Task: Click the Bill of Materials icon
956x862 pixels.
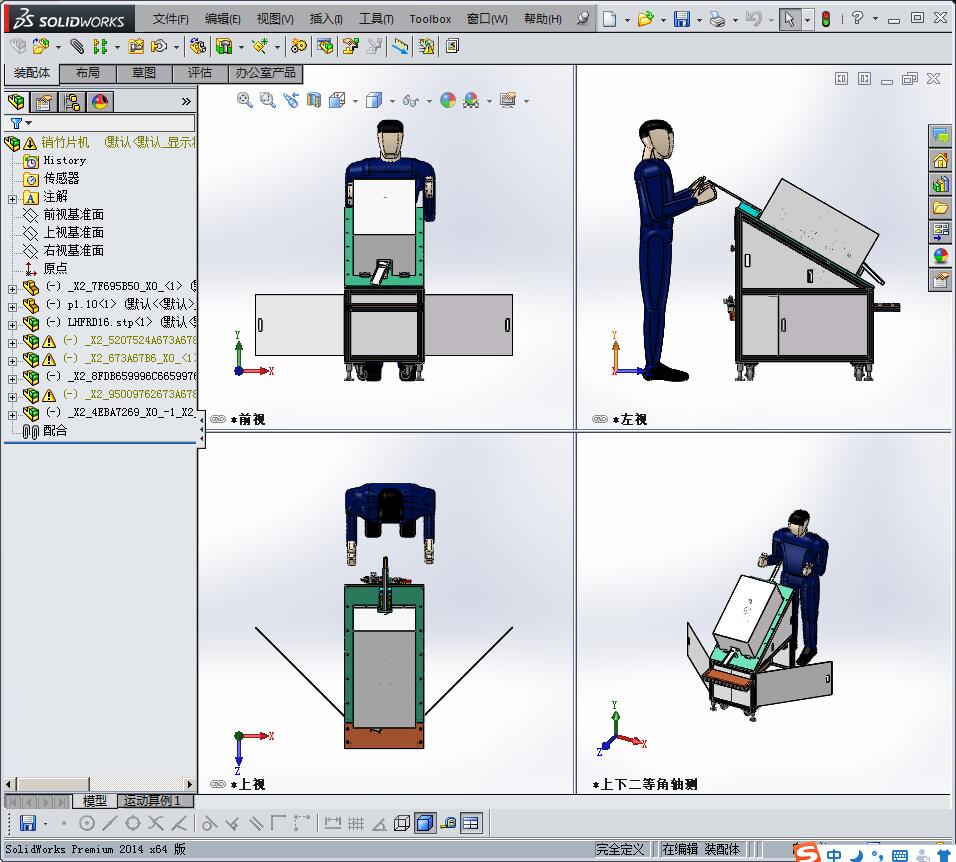Action: [325, 46]
